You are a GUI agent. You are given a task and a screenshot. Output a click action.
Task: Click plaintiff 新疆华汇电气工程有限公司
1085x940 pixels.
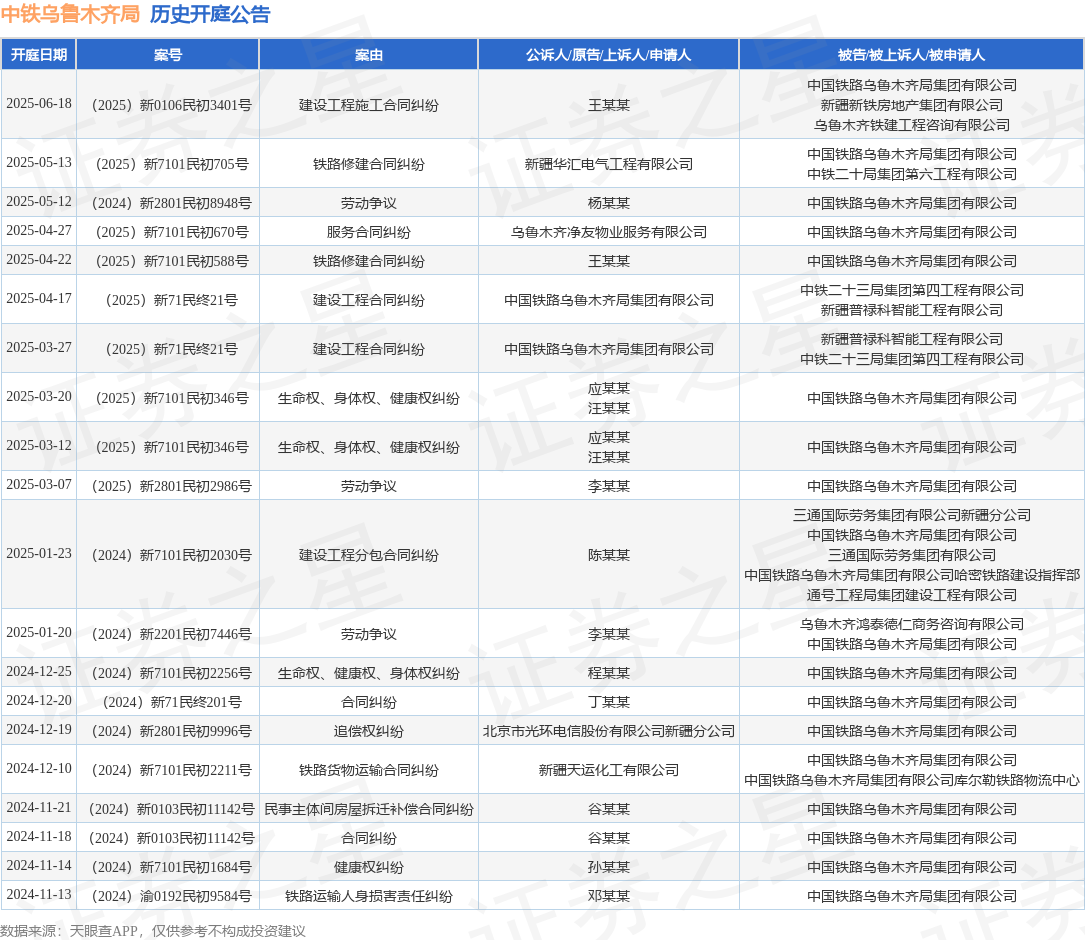click(x=608, y=164)
